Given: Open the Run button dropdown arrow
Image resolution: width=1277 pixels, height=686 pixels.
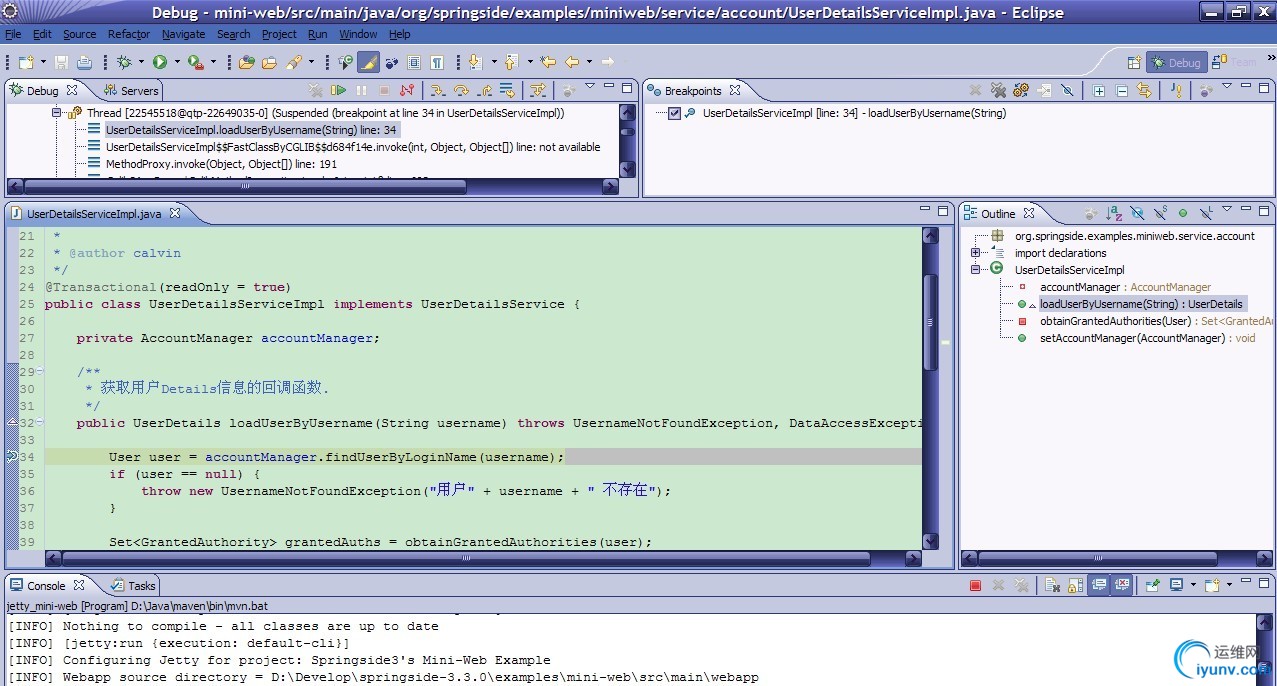Looking at the screenshot, I should click(177, 62).
